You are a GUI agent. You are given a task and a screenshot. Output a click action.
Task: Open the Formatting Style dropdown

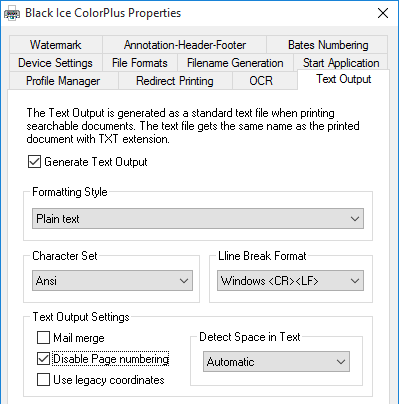tap(198, 219)
